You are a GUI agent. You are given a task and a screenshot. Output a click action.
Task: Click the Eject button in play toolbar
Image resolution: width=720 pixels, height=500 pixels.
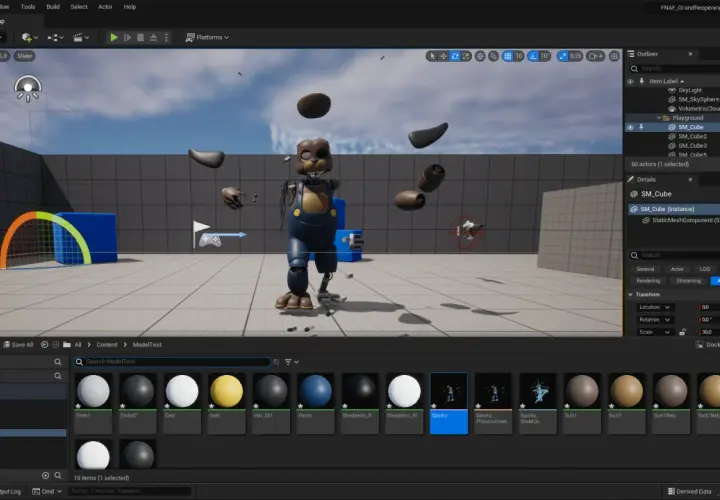click(x=153, y=37)
